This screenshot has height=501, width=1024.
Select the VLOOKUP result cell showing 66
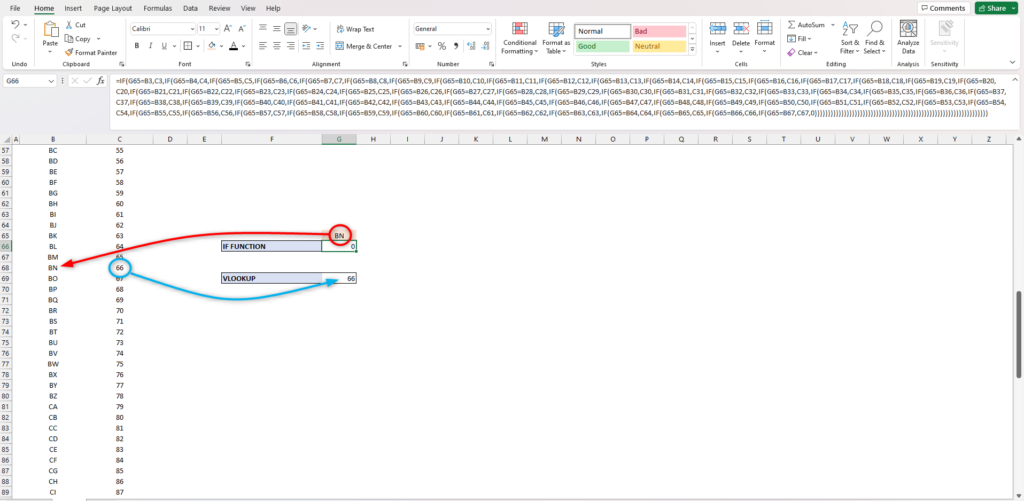pyautogui.click(x=339, y=278)
